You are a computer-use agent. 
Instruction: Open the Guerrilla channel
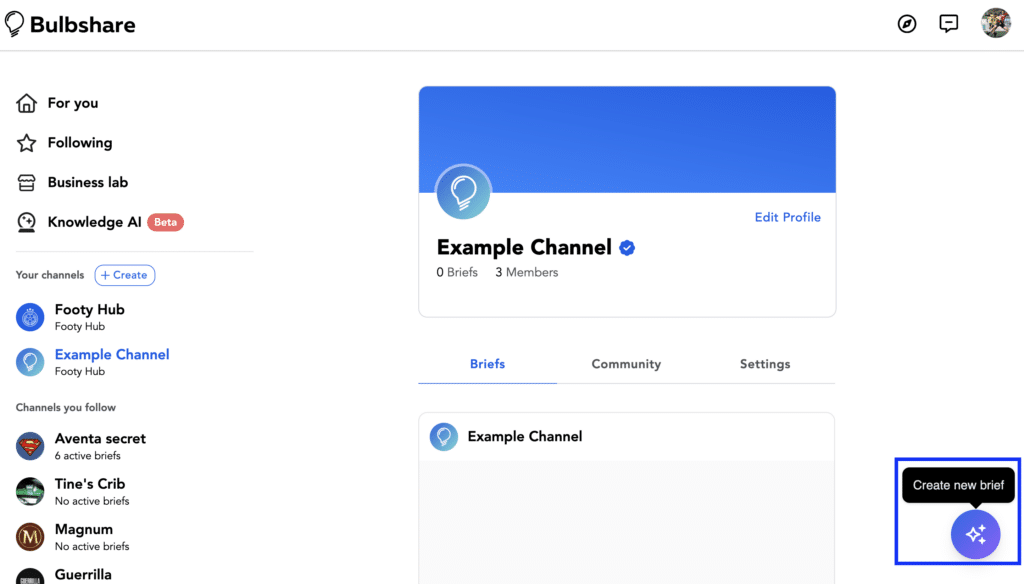click(83, 575)
